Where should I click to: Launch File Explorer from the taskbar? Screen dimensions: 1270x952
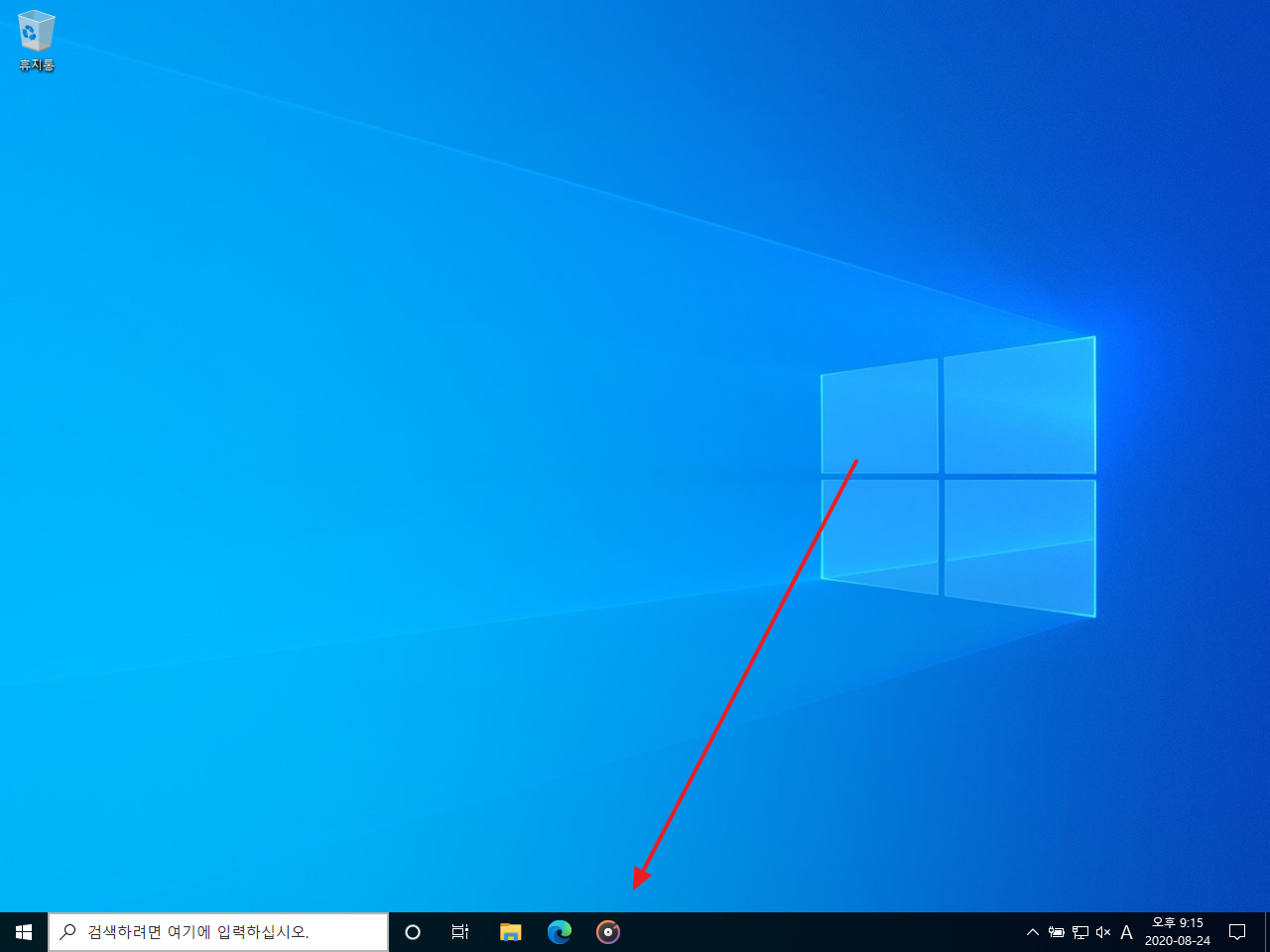(511, 932)
